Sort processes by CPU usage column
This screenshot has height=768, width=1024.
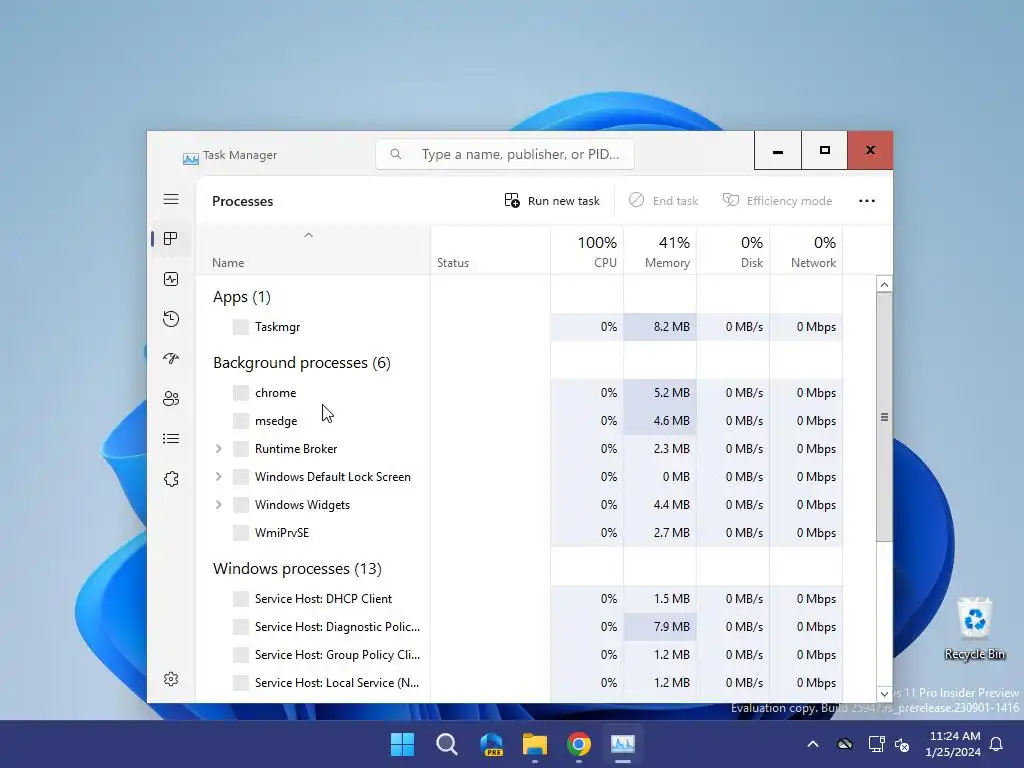[586, 251]
